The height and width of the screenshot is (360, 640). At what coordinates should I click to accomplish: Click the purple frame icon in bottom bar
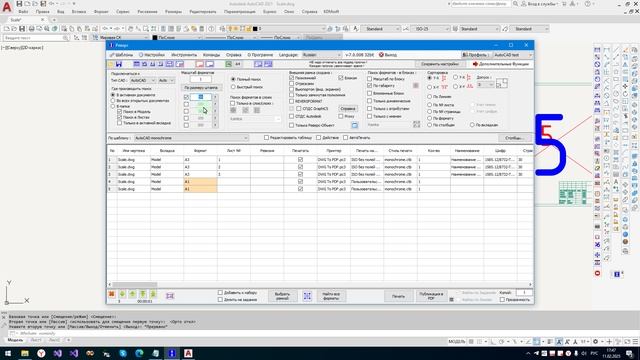pyautogui.click(x=170, y=296)
